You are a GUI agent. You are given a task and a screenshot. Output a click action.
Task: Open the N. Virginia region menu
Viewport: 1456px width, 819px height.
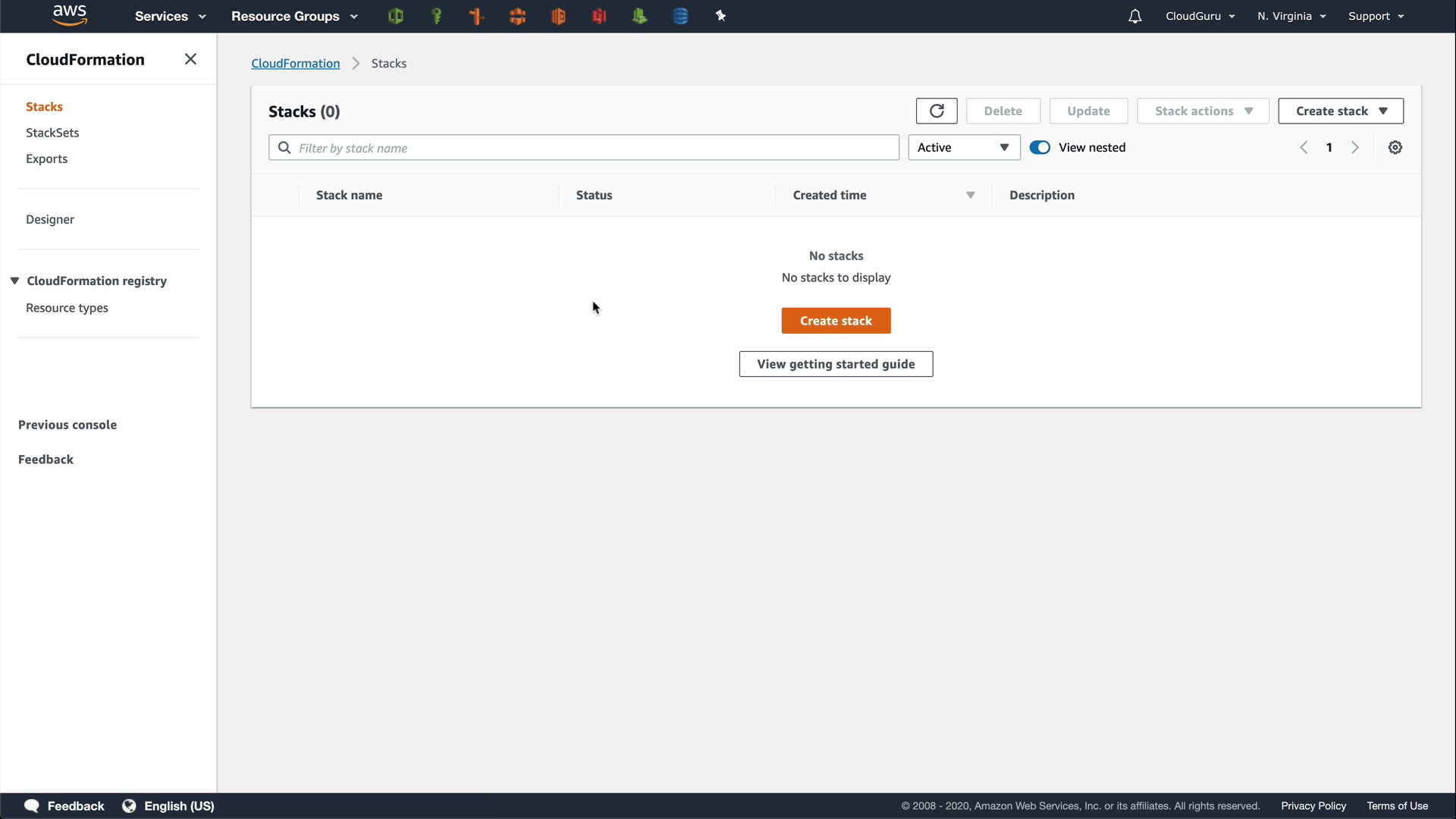tap(1291, 16)
